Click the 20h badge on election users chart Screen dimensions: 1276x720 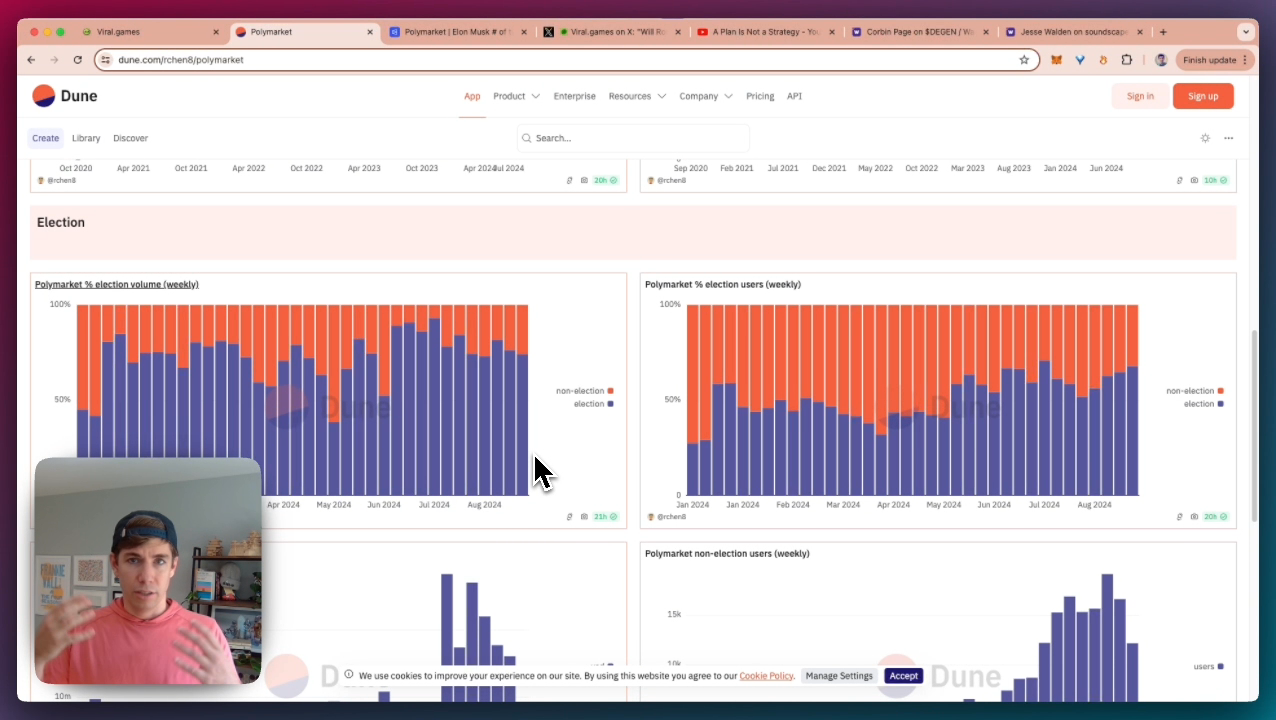pyautogui.click(x=1216, y=517)
